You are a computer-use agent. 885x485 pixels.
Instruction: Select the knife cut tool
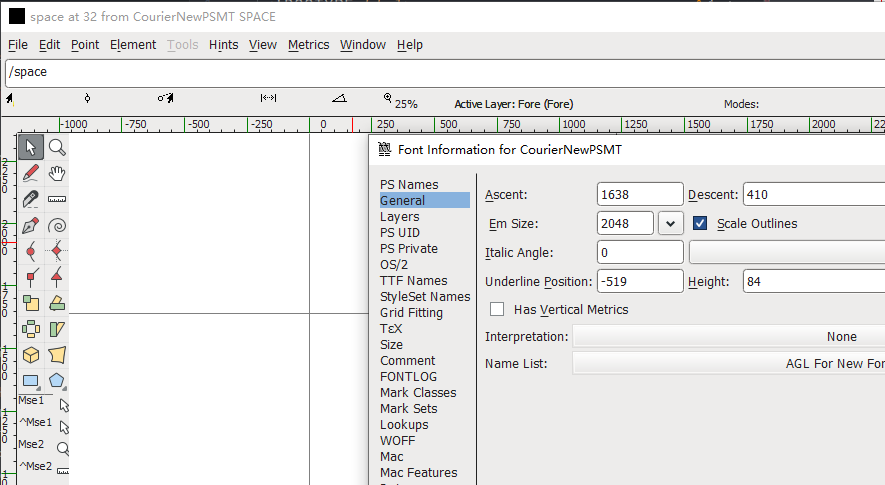click(x=30, y=199)
